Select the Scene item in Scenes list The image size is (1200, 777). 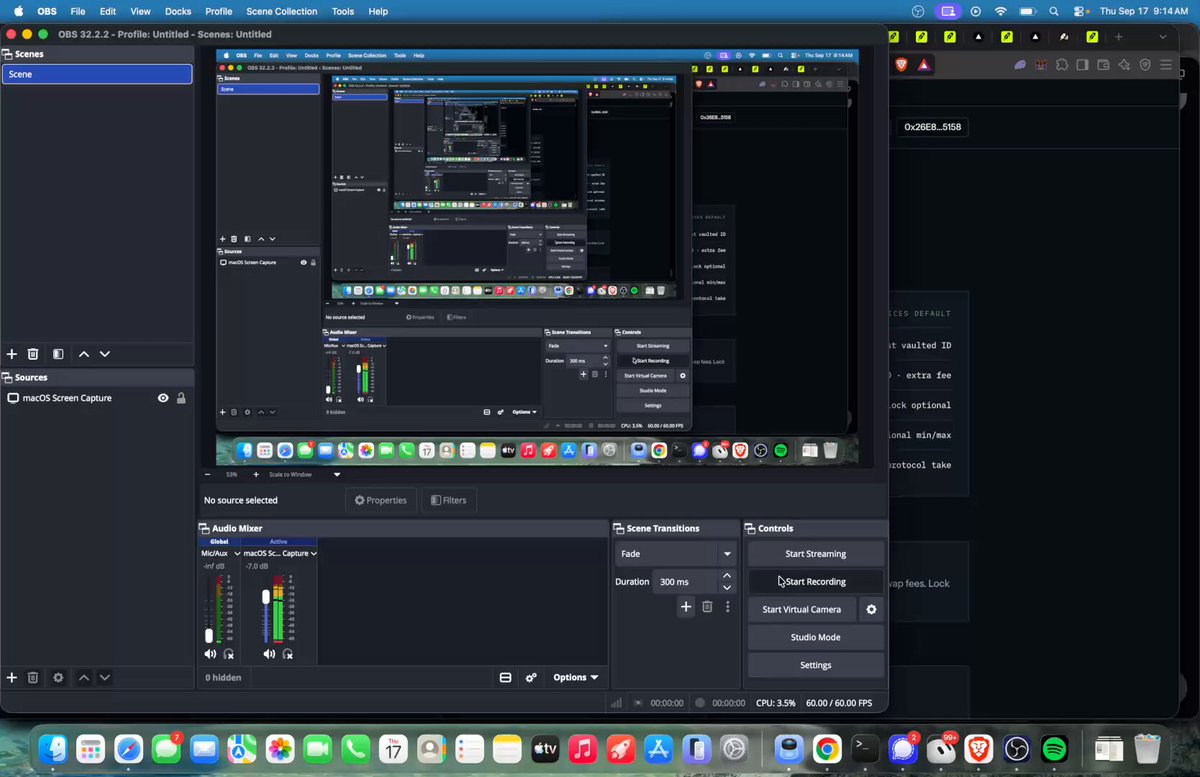(x=97, y=74)
